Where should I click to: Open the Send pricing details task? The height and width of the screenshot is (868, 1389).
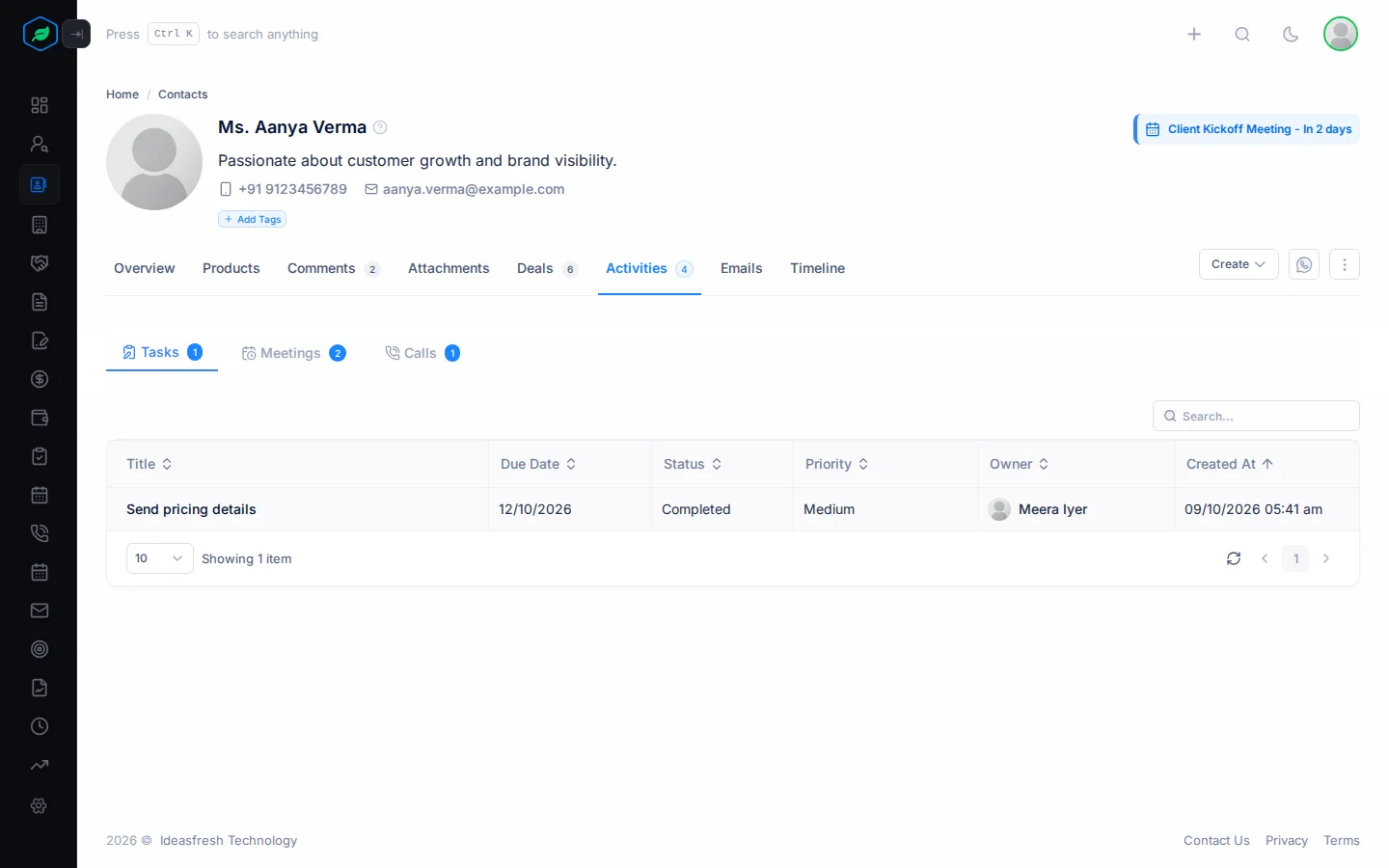[191, 509]
